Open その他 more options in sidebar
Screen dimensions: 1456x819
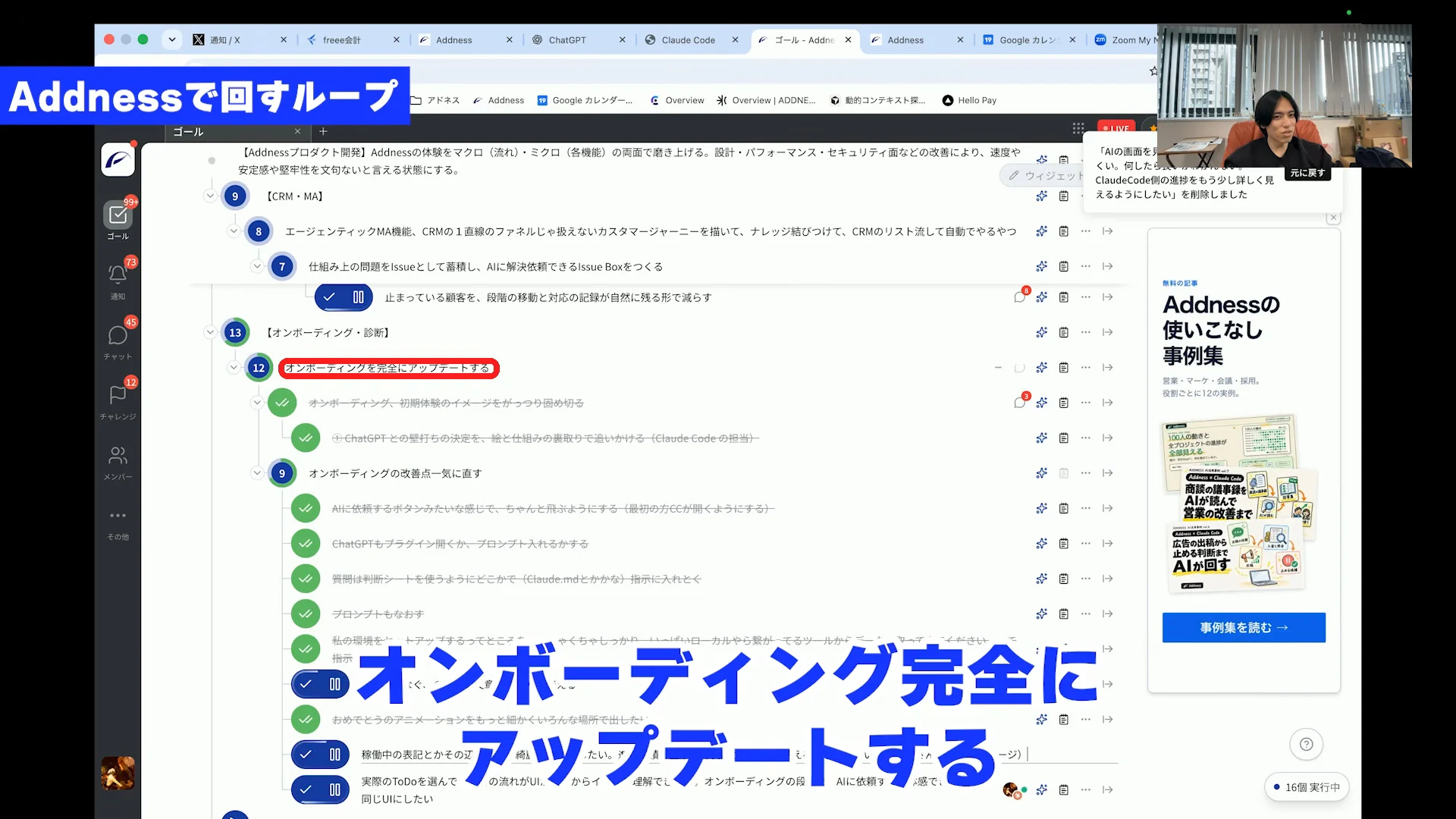click(118, 516)
